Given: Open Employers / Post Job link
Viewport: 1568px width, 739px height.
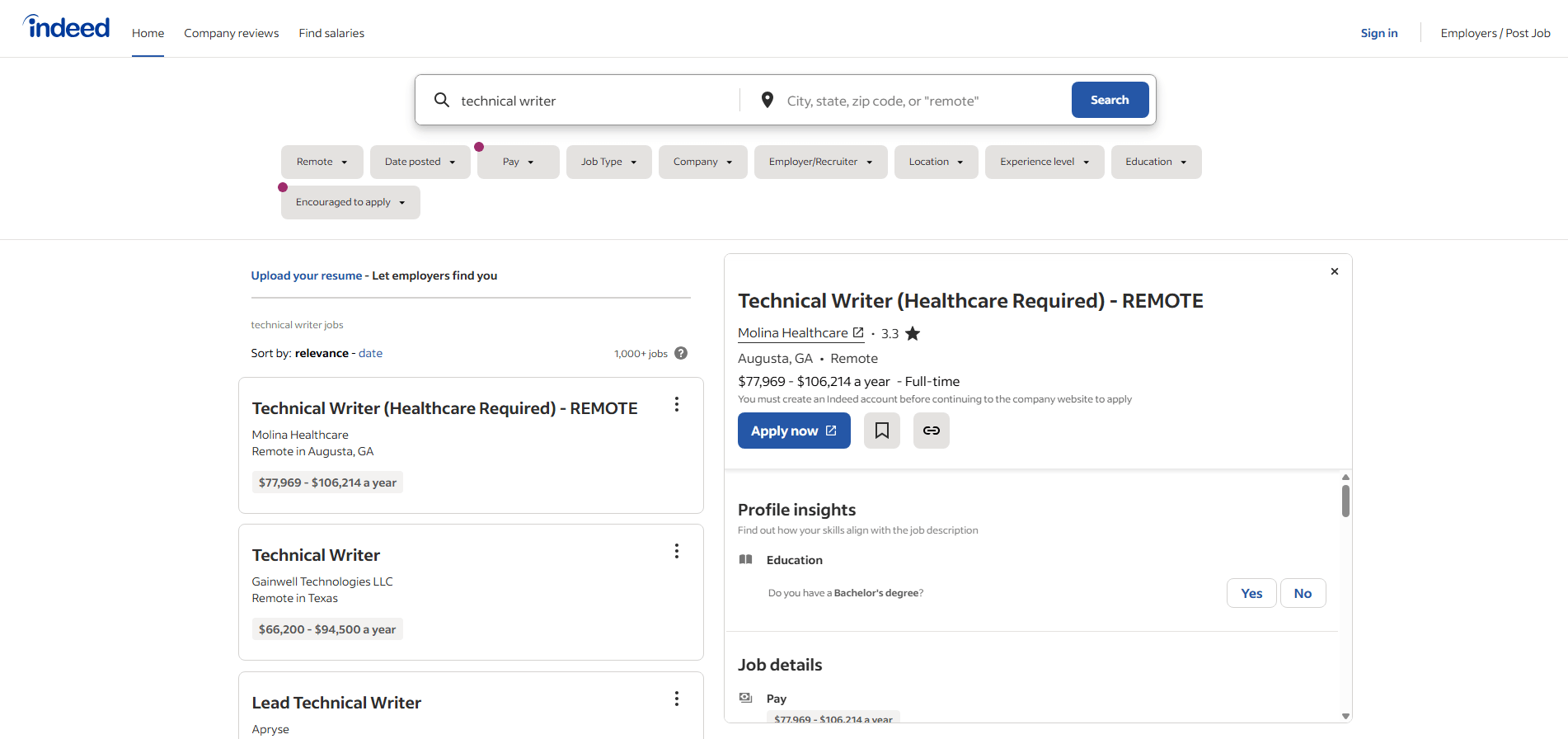Looking at the screenshot, I should pos(1495,33).
